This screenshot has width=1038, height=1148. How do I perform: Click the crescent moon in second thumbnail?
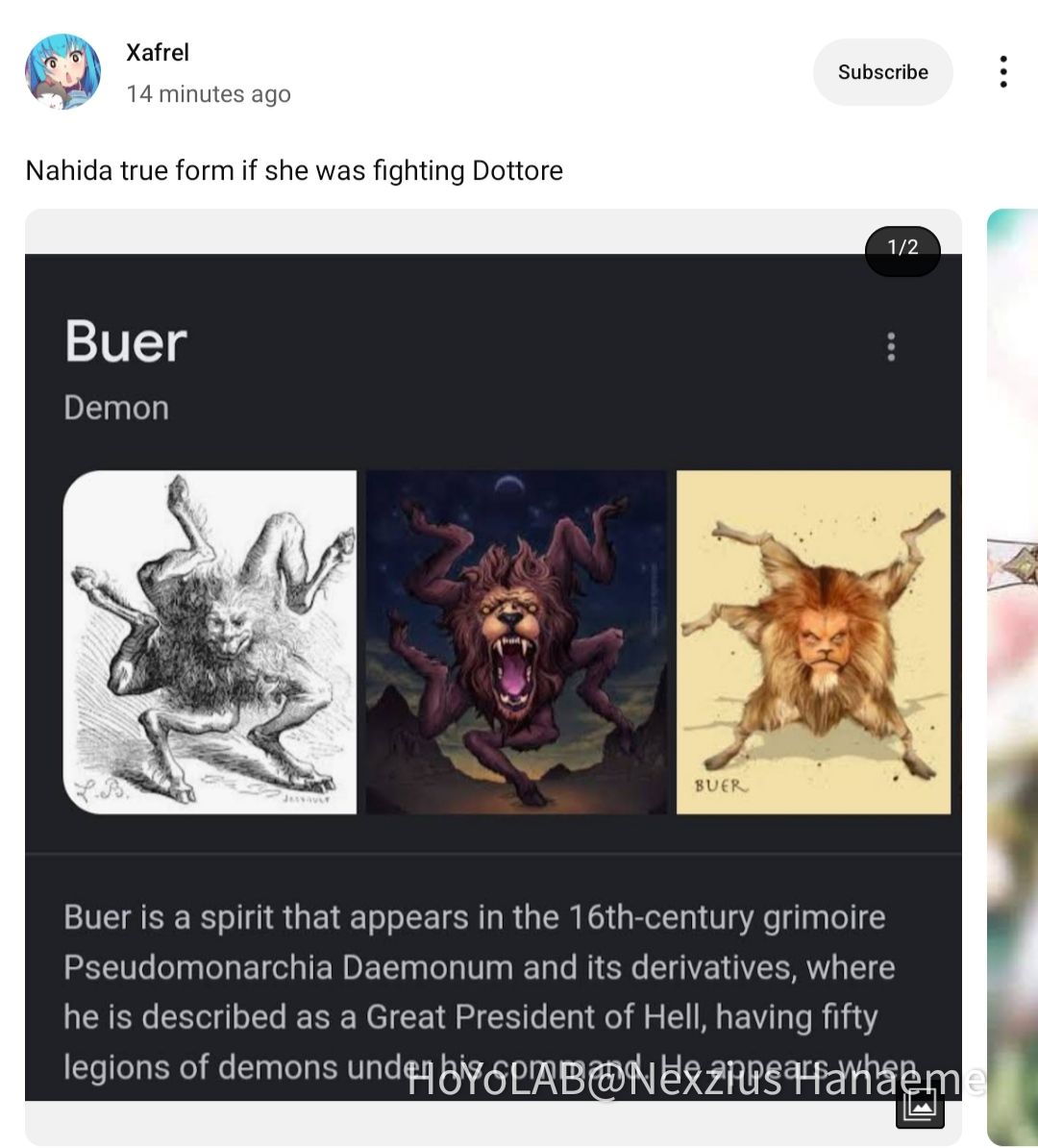pos(509,483)
